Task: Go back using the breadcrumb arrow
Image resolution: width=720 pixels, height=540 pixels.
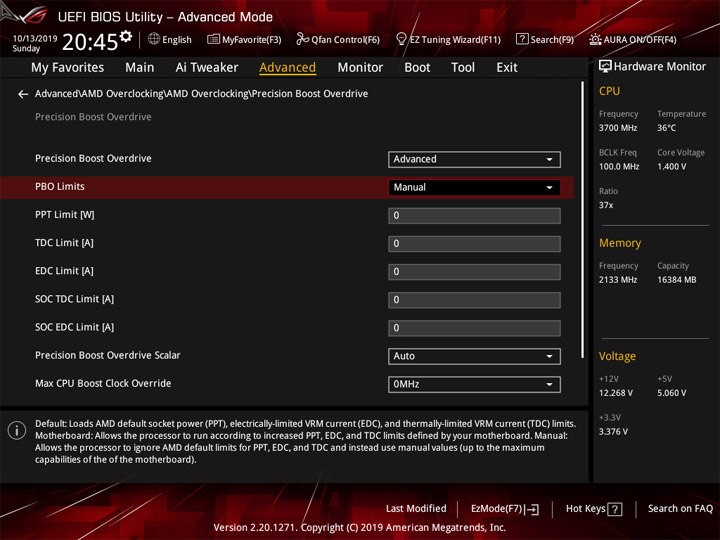Action: coord(22,94)
